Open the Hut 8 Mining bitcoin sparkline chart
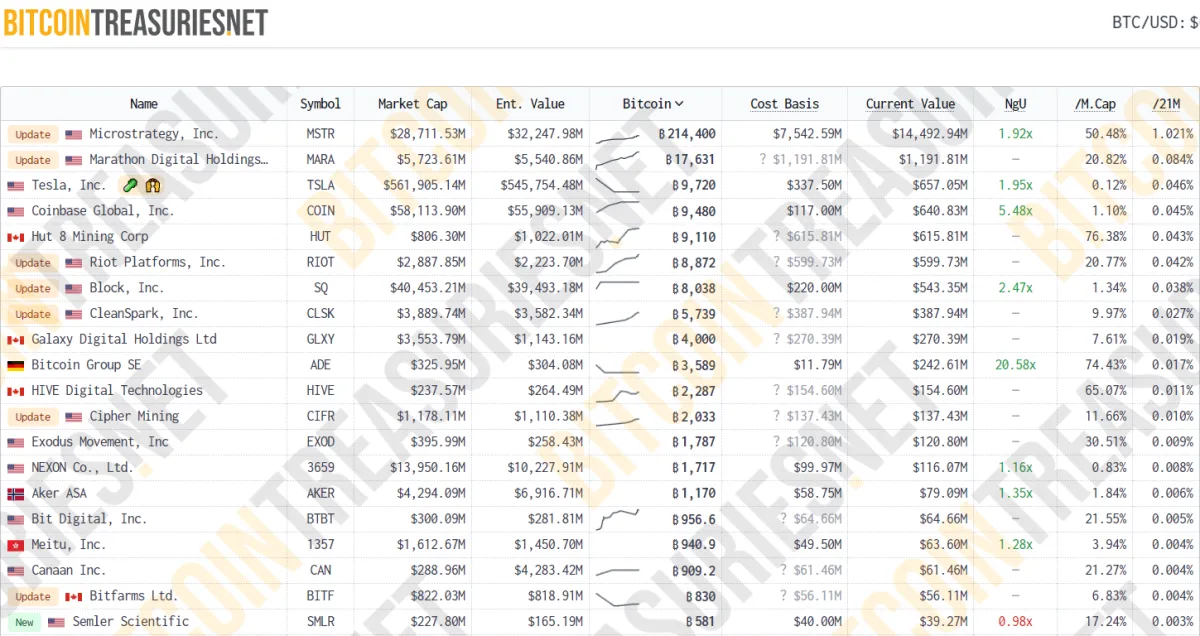 (617, 237)
